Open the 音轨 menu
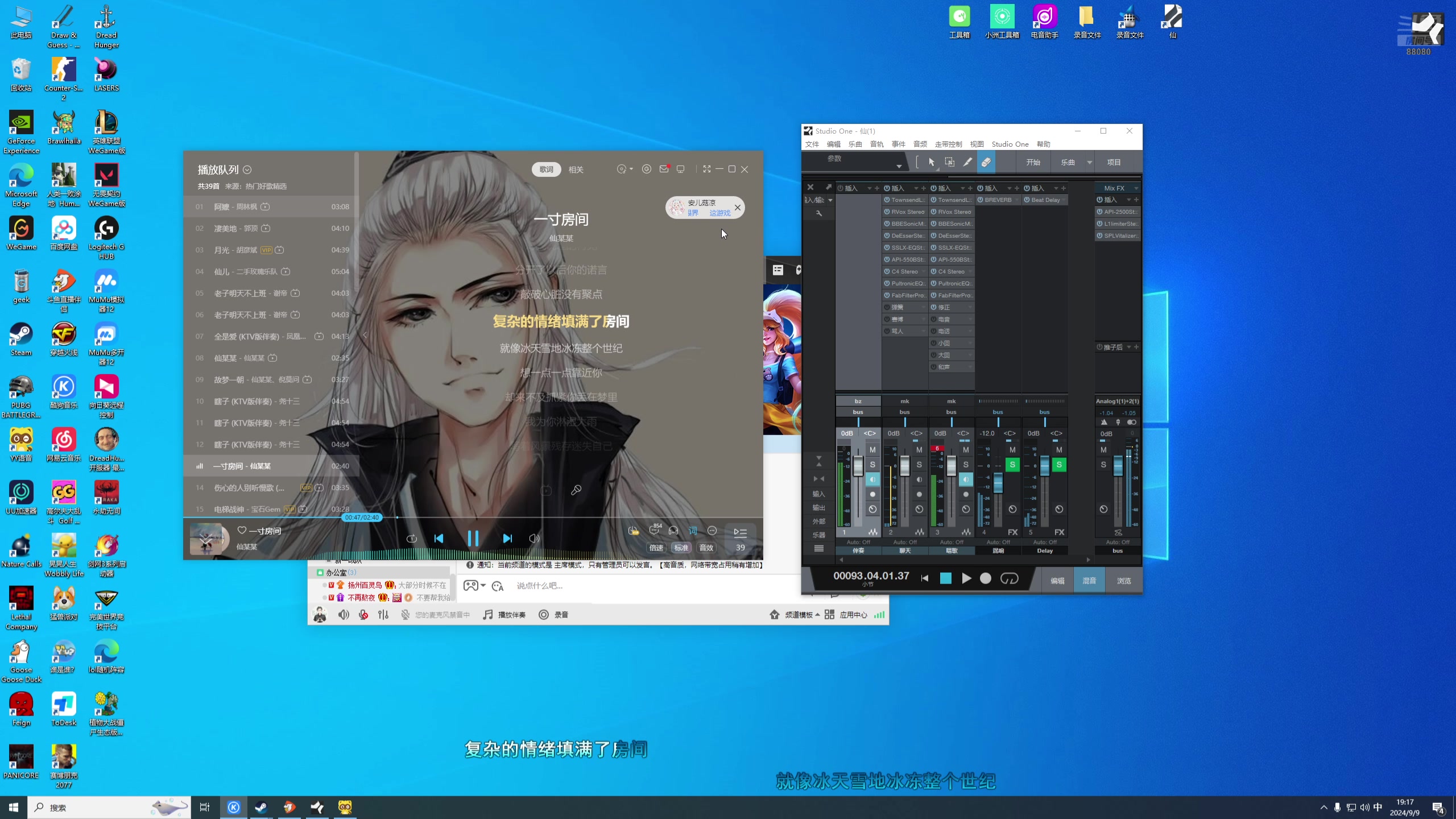The image size is (1456, 819). click(x=877, y=144)
